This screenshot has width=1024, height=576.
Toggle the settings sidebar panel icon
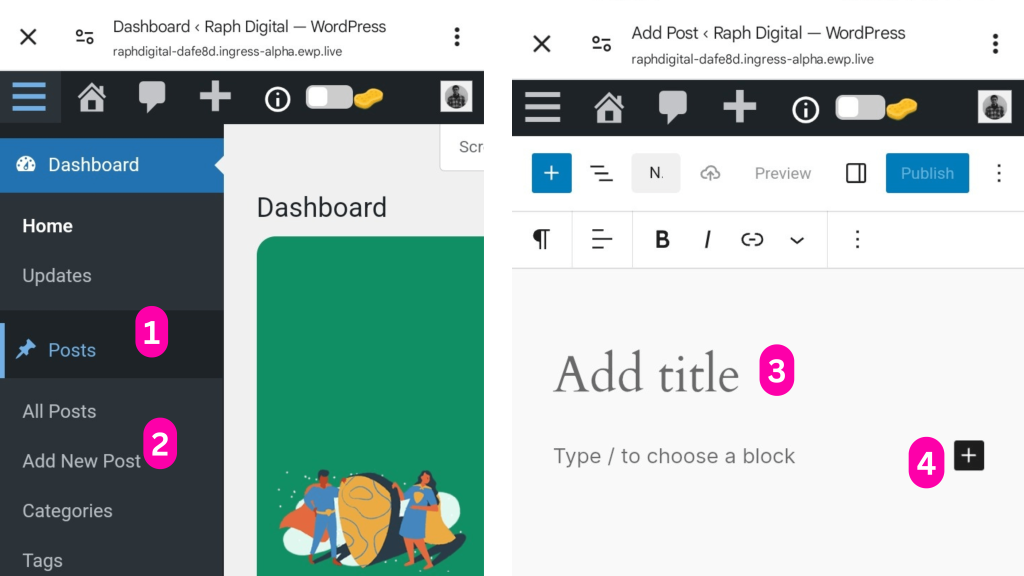coord(856,173)
